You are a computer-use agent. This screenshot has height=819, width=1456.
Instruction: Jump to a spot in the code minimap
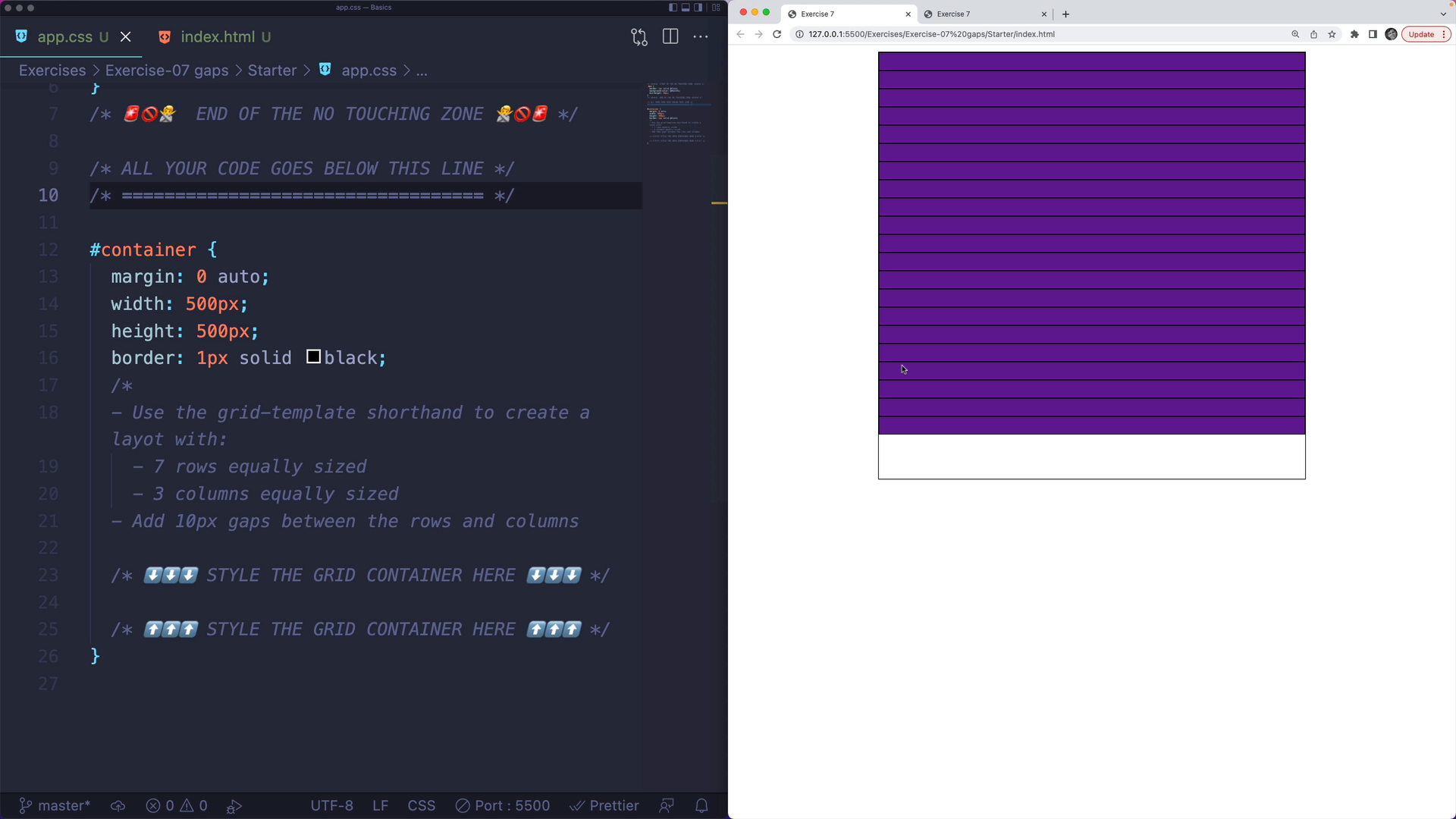pyautogui.click(x=677, y=114)
